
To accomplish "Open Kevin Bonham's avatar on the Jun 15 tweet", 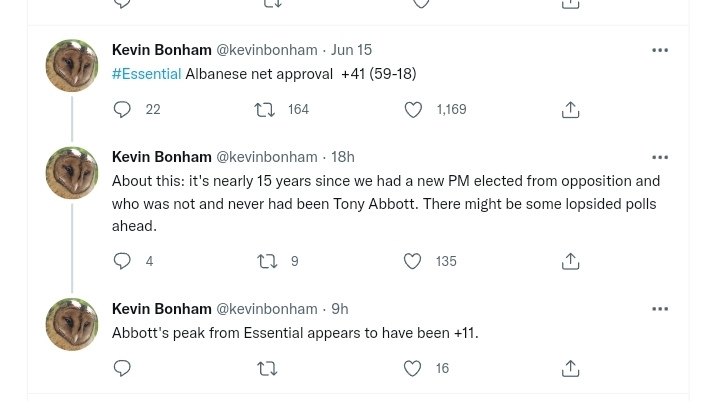I will click(72, 66).
